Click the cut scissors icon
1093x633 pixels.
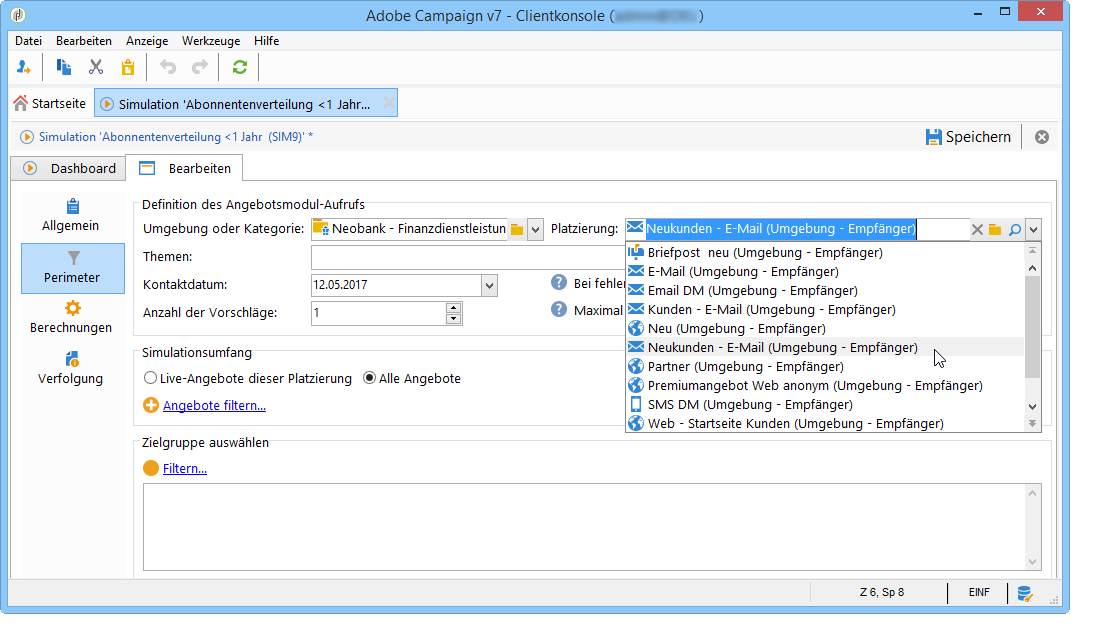pos(95,67)
